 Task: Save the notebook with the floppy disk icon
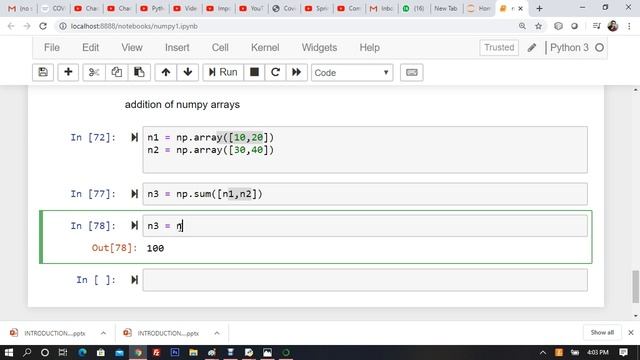tap(43, 72)
